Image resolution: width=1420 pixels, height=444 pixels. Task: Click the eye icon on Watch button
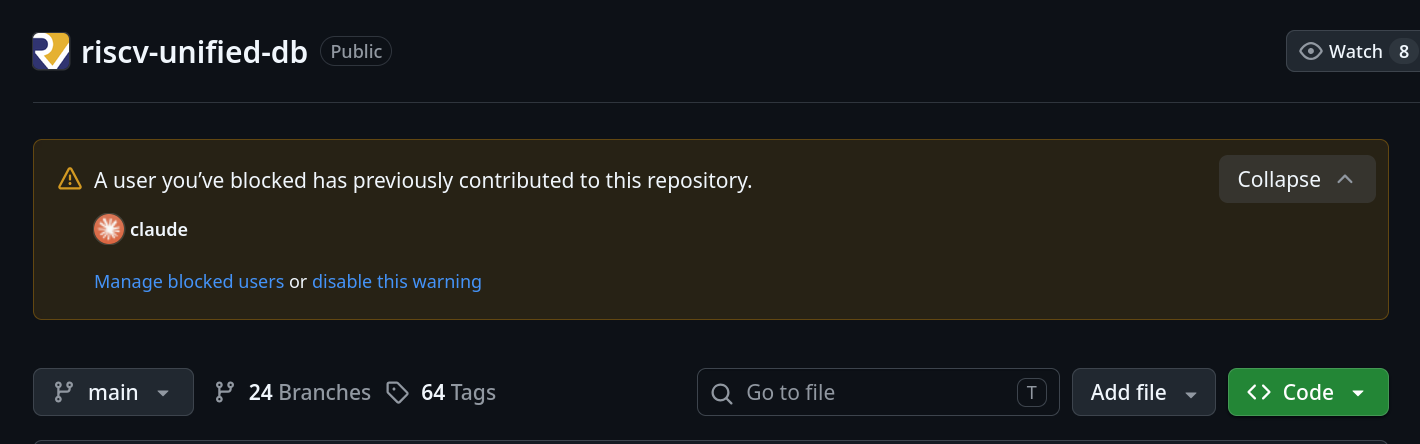[x=1310, y=51]
